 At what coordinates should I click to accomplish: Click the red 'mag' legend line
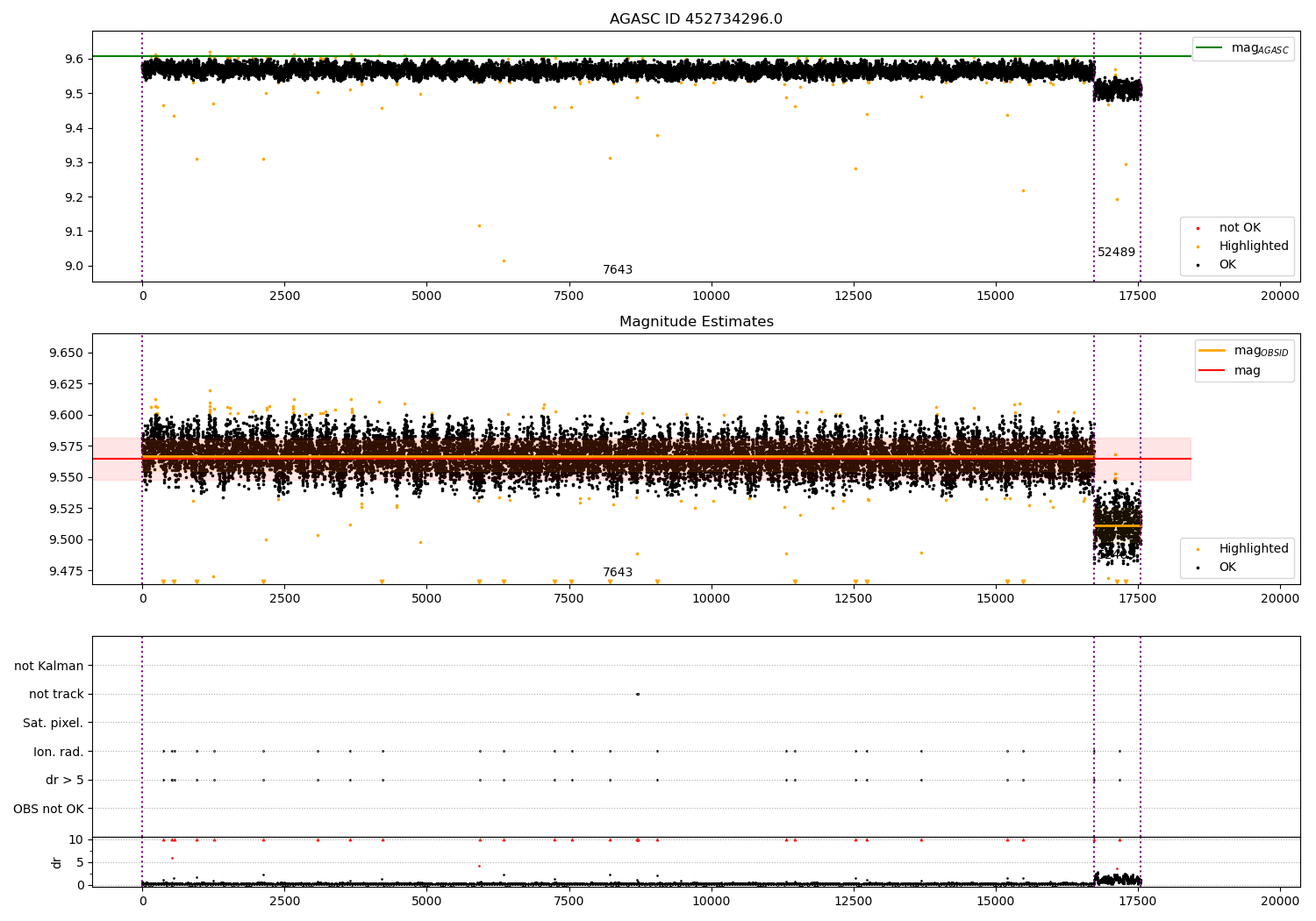click(1212, 371)
